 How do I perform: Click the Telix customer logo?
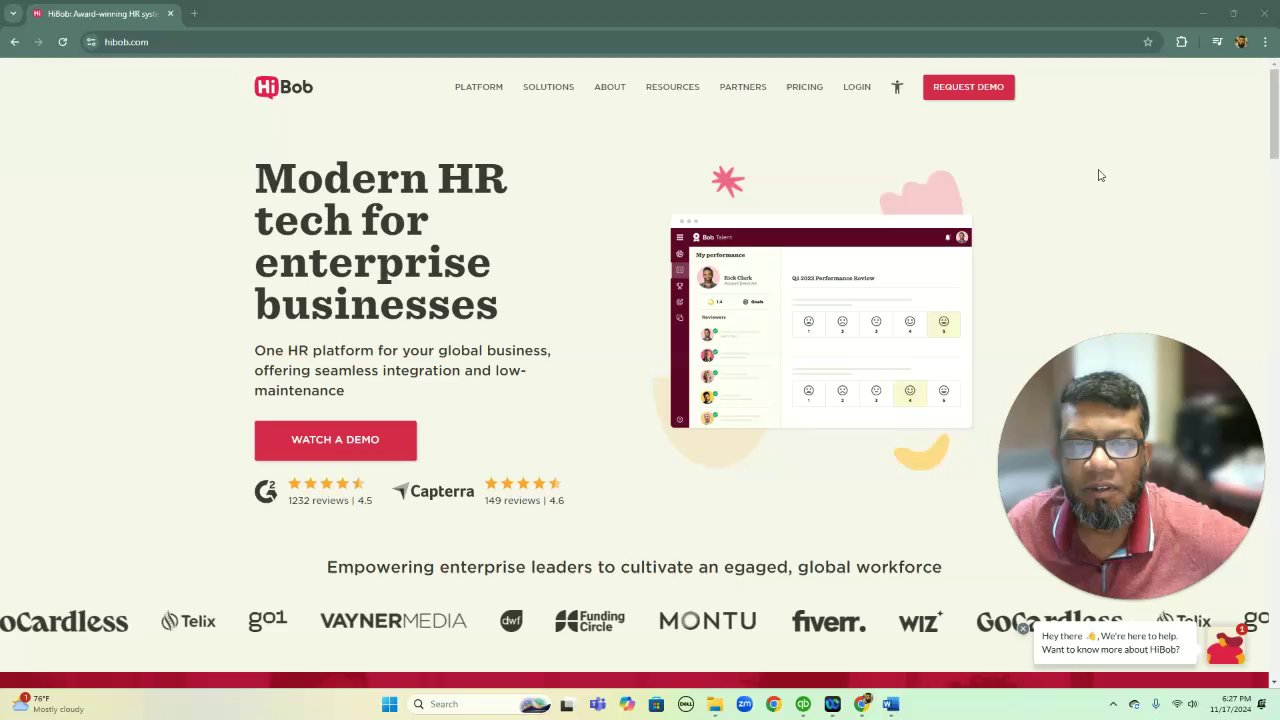tap(188, 621)
